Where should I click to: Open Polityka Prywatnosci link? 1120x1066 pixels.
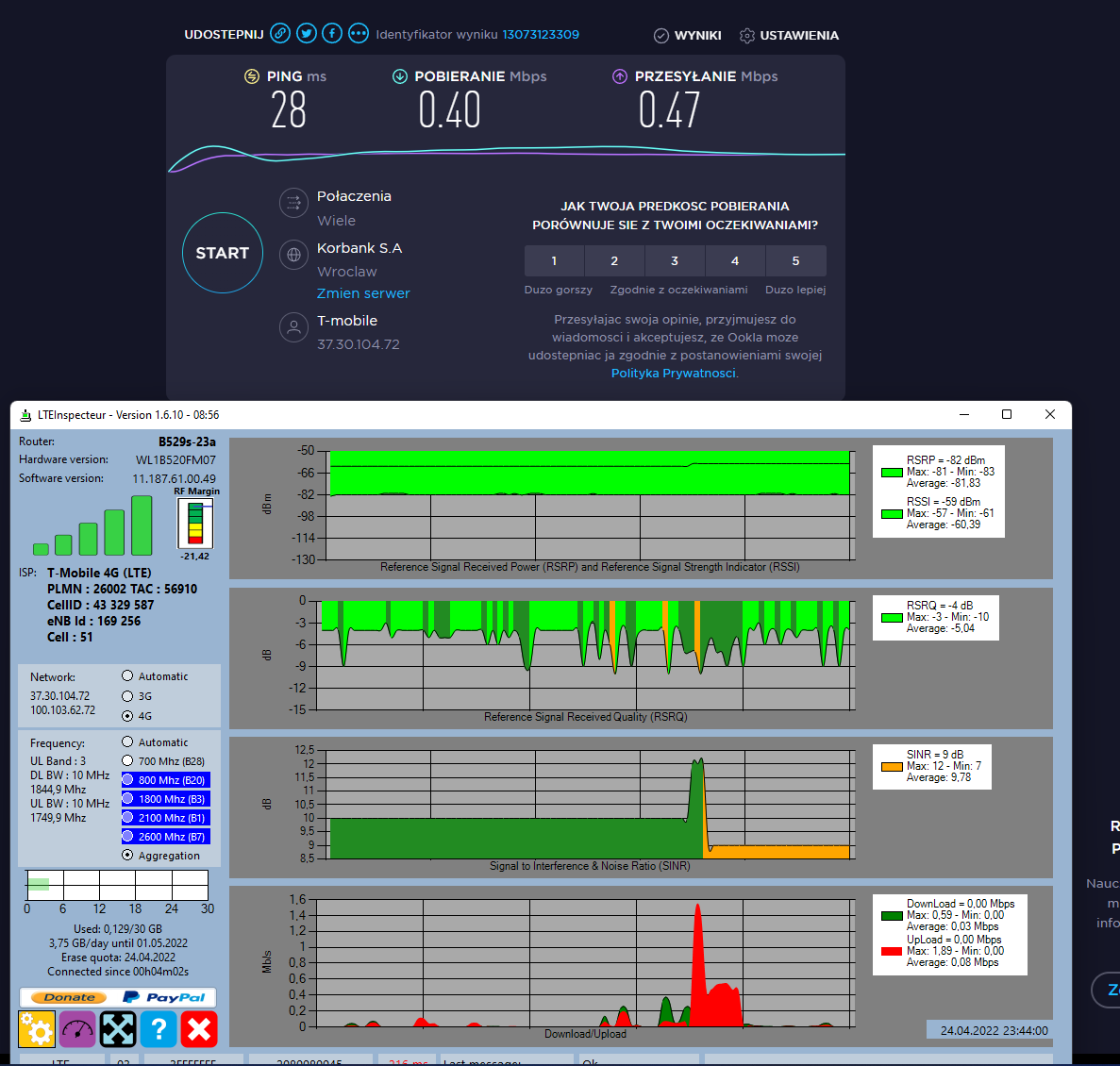[x=673, y=373]
